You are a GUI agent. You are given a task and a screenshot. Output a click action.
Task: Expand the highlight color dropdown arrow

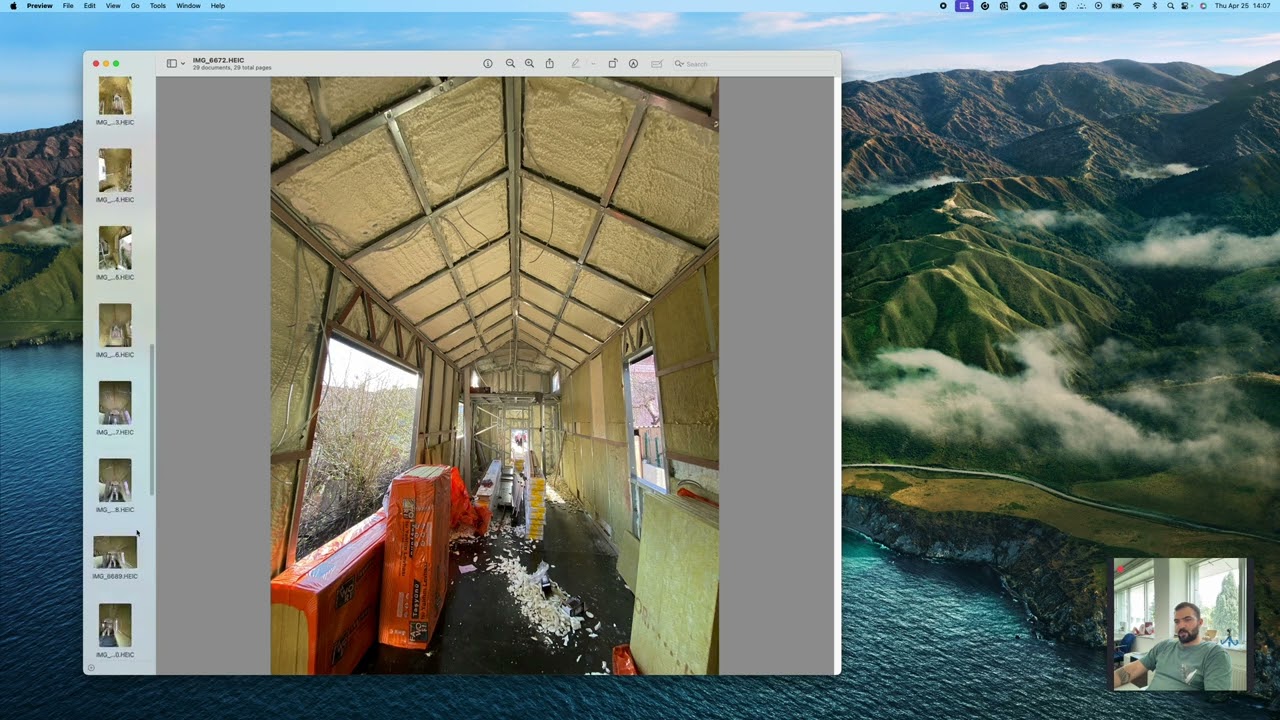click(x=592, y=64)
